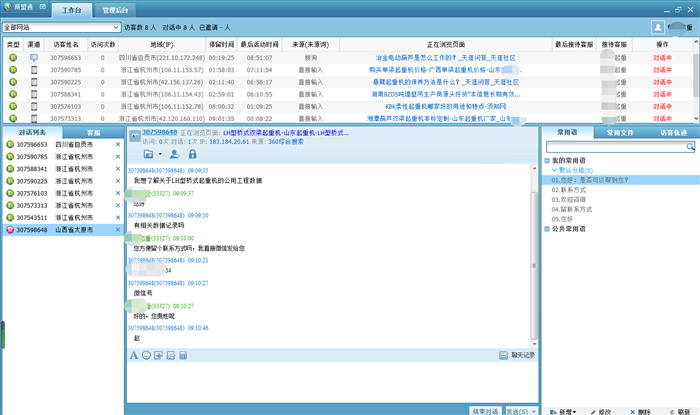
Task: Open the 聊天记录 chat history
Action: point(520,355)
